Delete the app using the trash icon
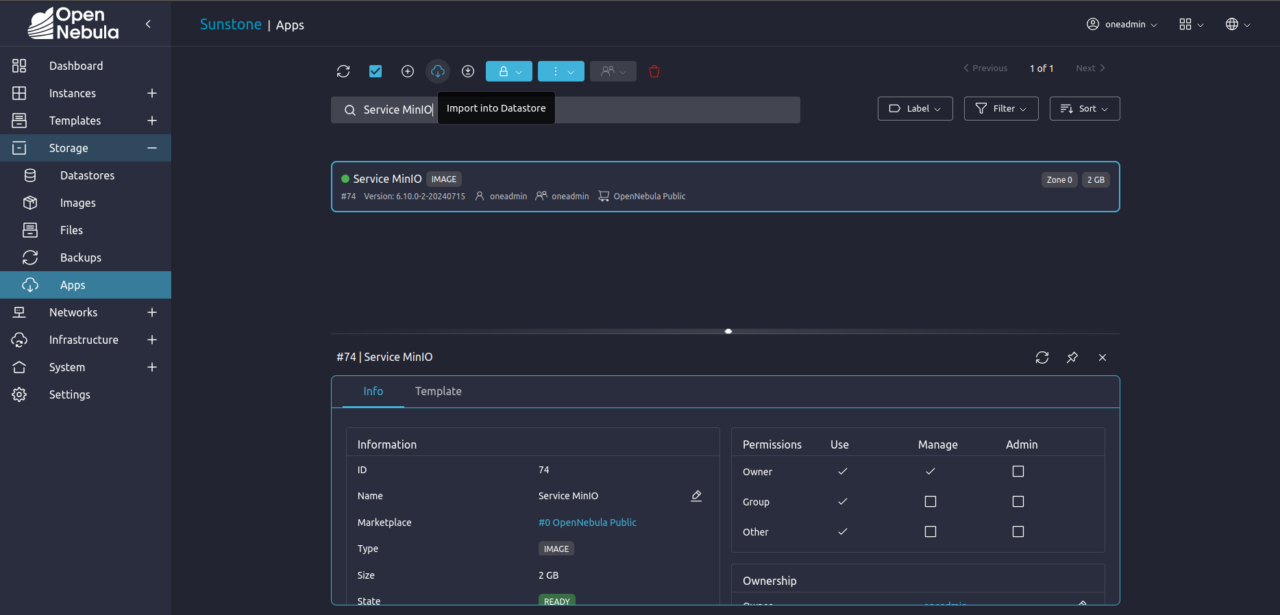The image size is (1280, 615). tap(654, 71)
